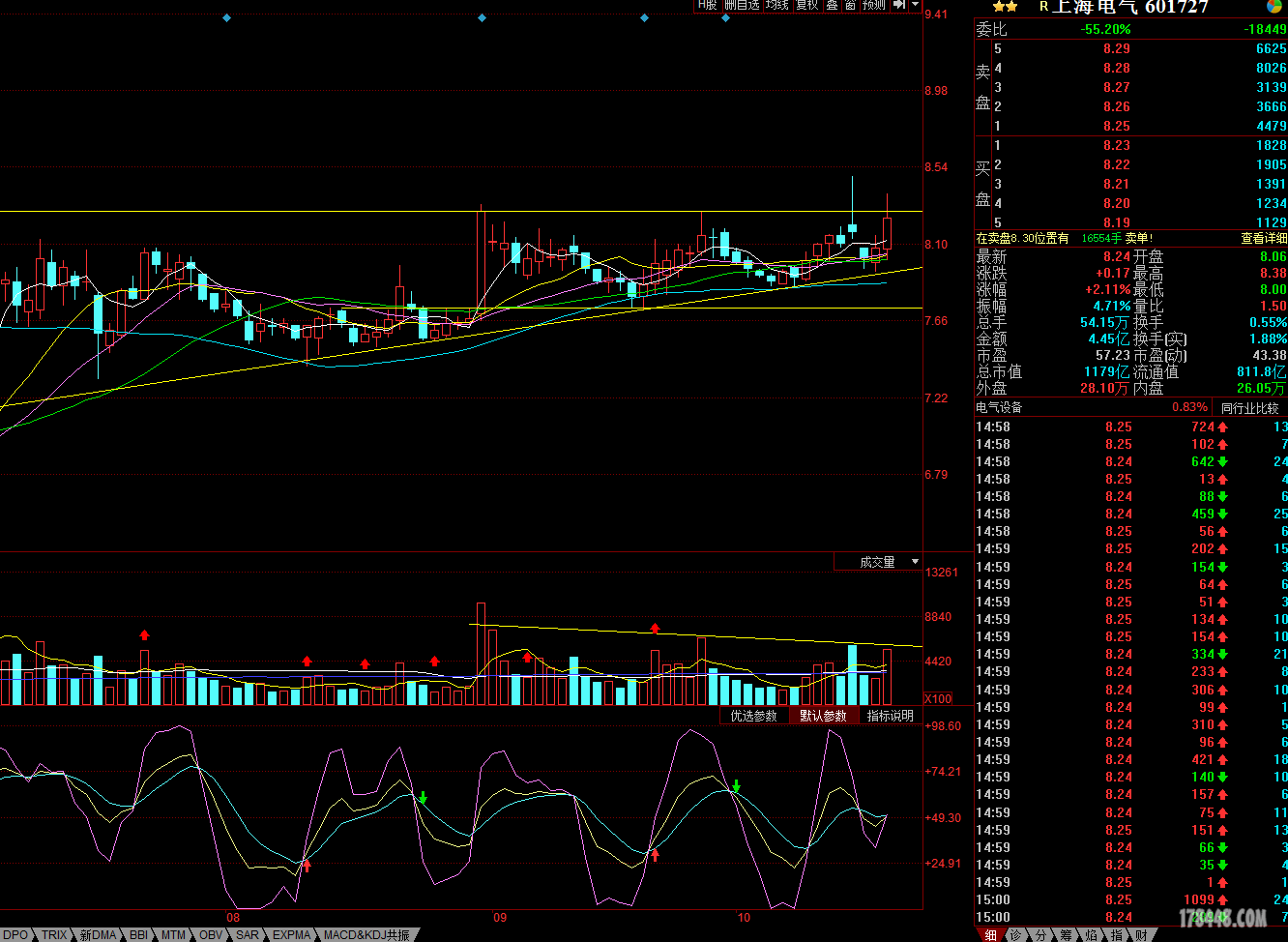The width and height of the screenshot is (1288, 942).
Task: Click the 10 date label on time axis
Action: pyautogui.click(x=744, y=917)
